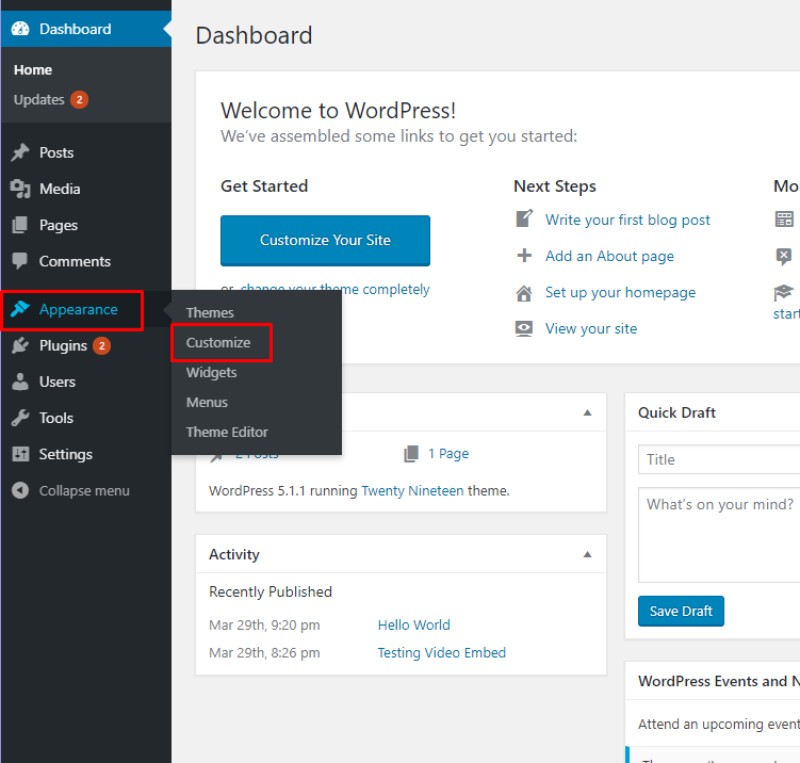Image resolution: width=800 pixels, height=763 pixels.
Task: Open the View your site link
Action: (x=591, y=329)
